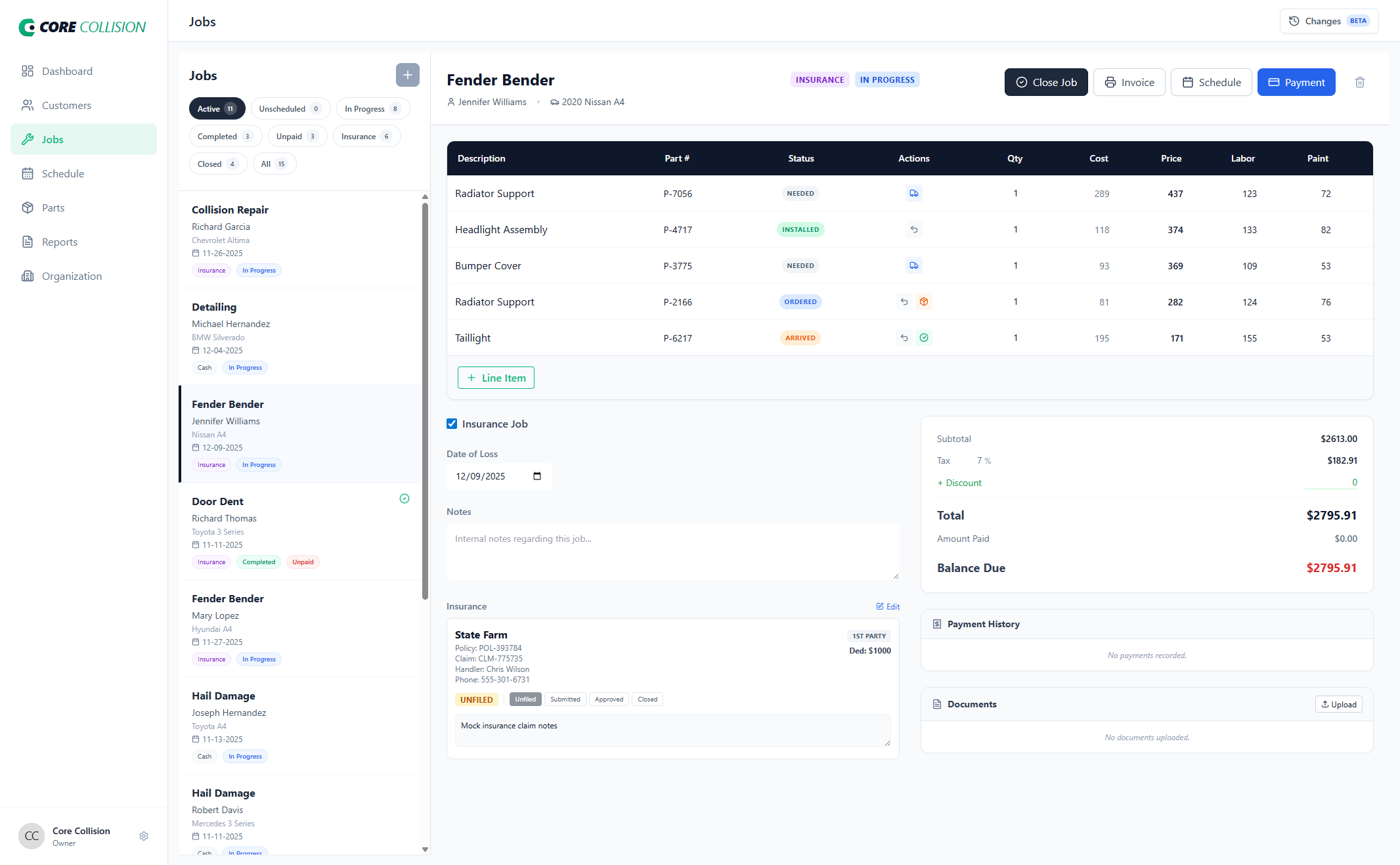Order the Radiator Support part via truck icon
The height and width of the screenshot is (865, 1400).
point(913,193)
